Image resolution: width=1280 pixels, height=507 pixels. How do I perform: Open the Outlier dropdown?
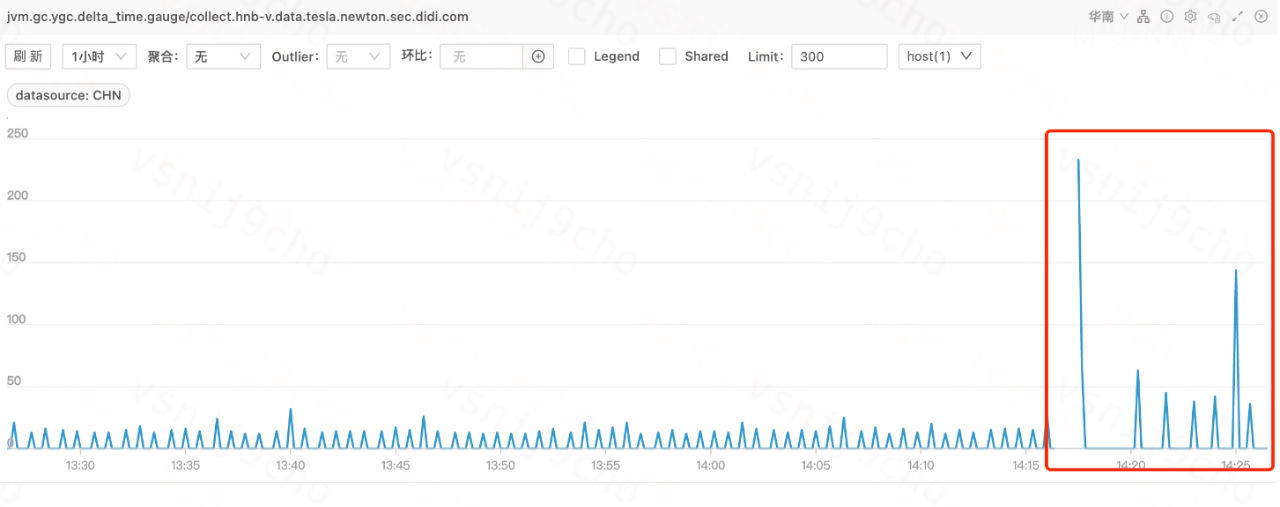(x=358, y=57)
